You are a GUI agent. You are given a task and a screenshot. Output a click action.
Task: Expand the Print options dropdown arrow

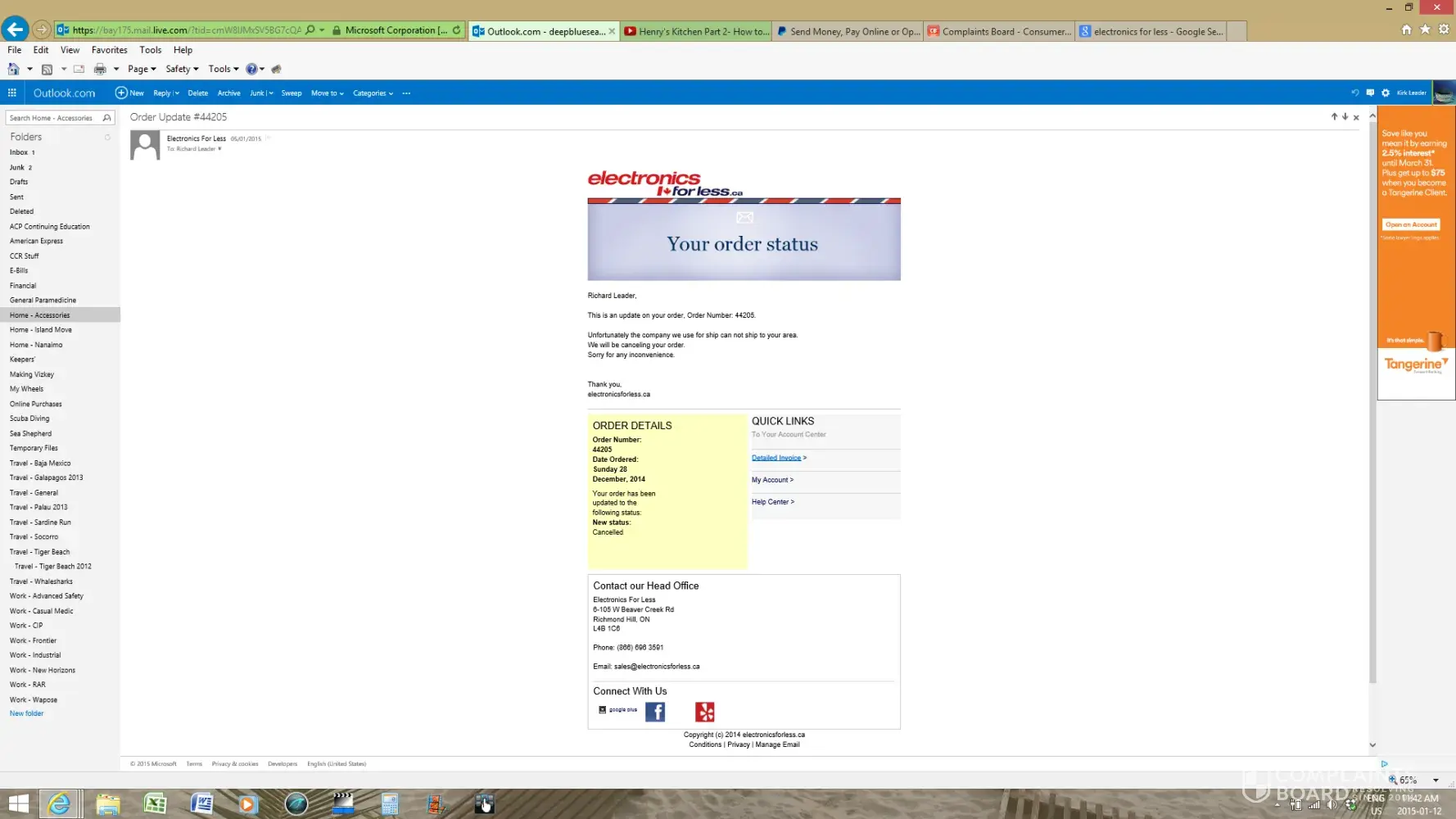pos(116,70)
